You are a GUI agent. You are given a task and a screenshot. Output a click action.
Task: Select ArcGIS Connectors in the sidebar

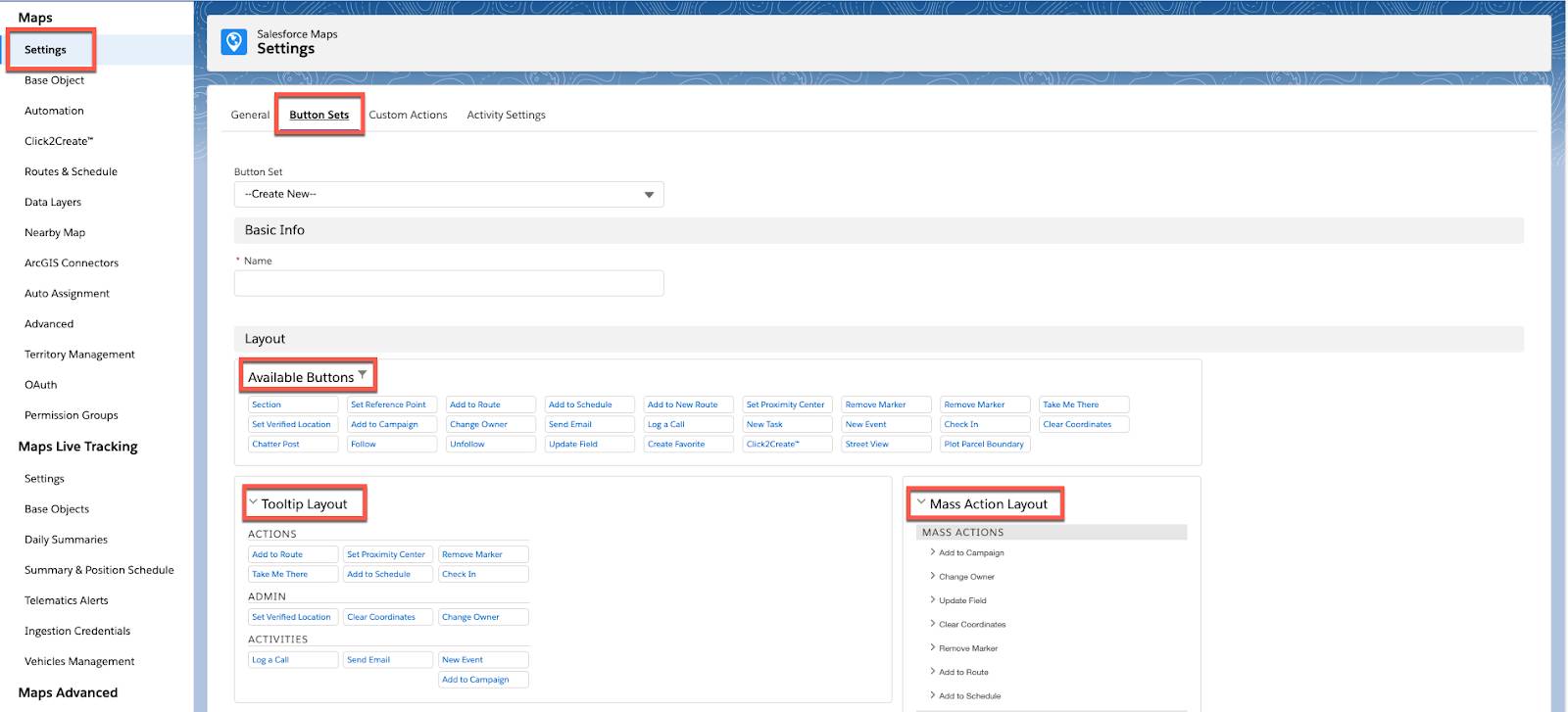coord(72,262)
